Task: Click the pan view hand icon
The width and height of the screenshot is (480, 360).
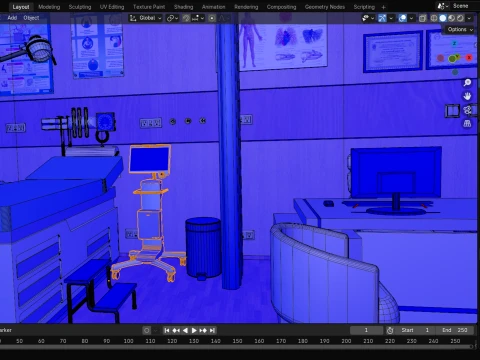Action: point(467,96)
